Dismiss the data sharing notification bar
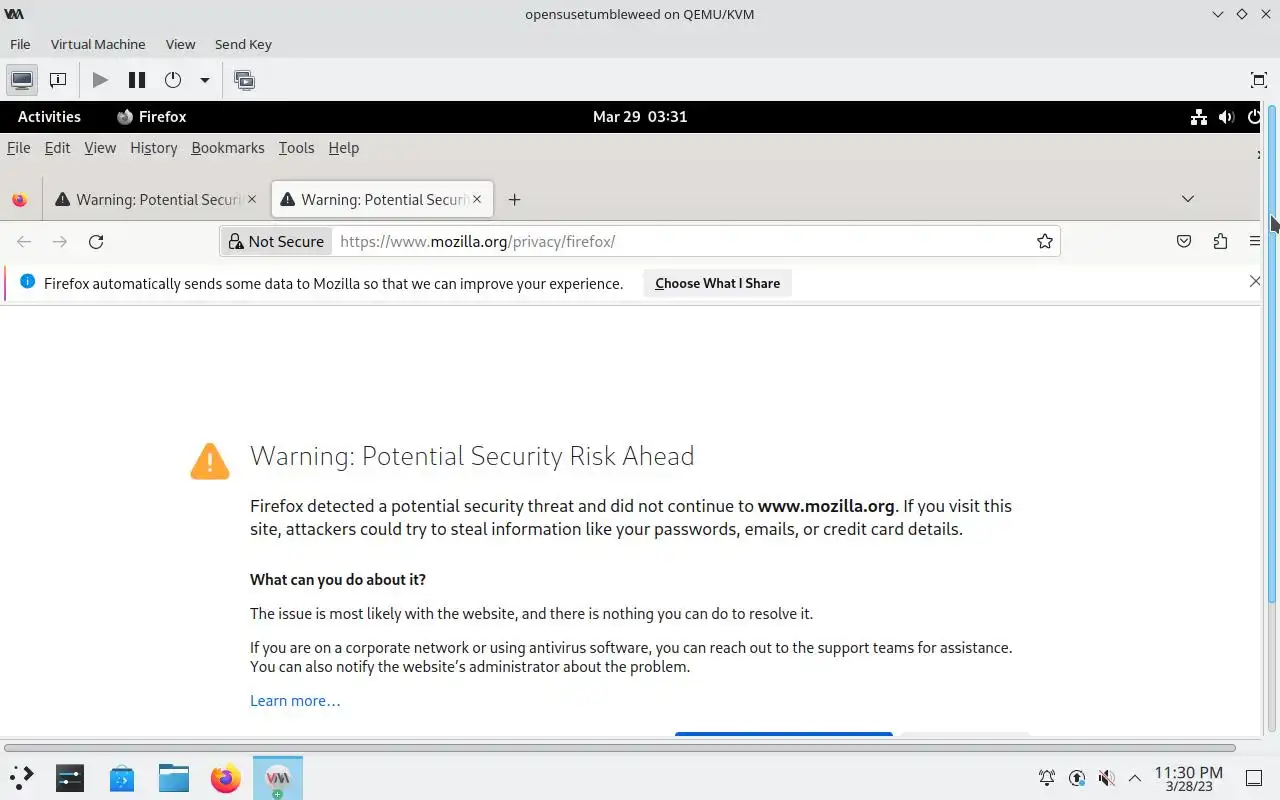This screenshot has height=800, width=1280. tap(1254, 282)
